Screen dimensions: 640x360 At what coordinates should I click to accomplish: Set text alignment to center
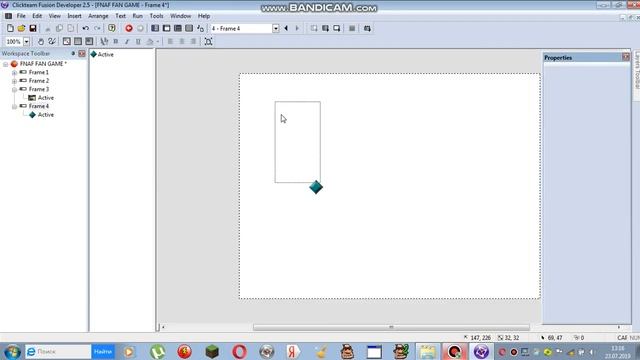(182, 42)
